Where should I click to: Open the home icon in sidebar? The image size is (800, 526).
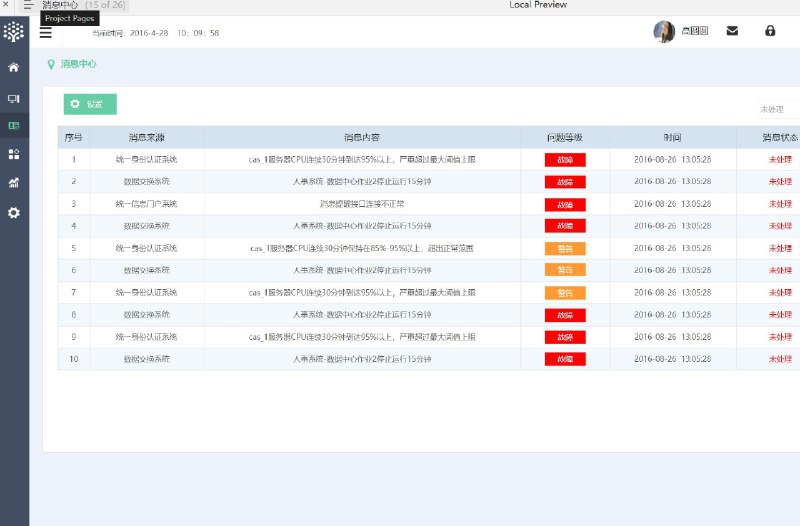(x=14, y=67)
